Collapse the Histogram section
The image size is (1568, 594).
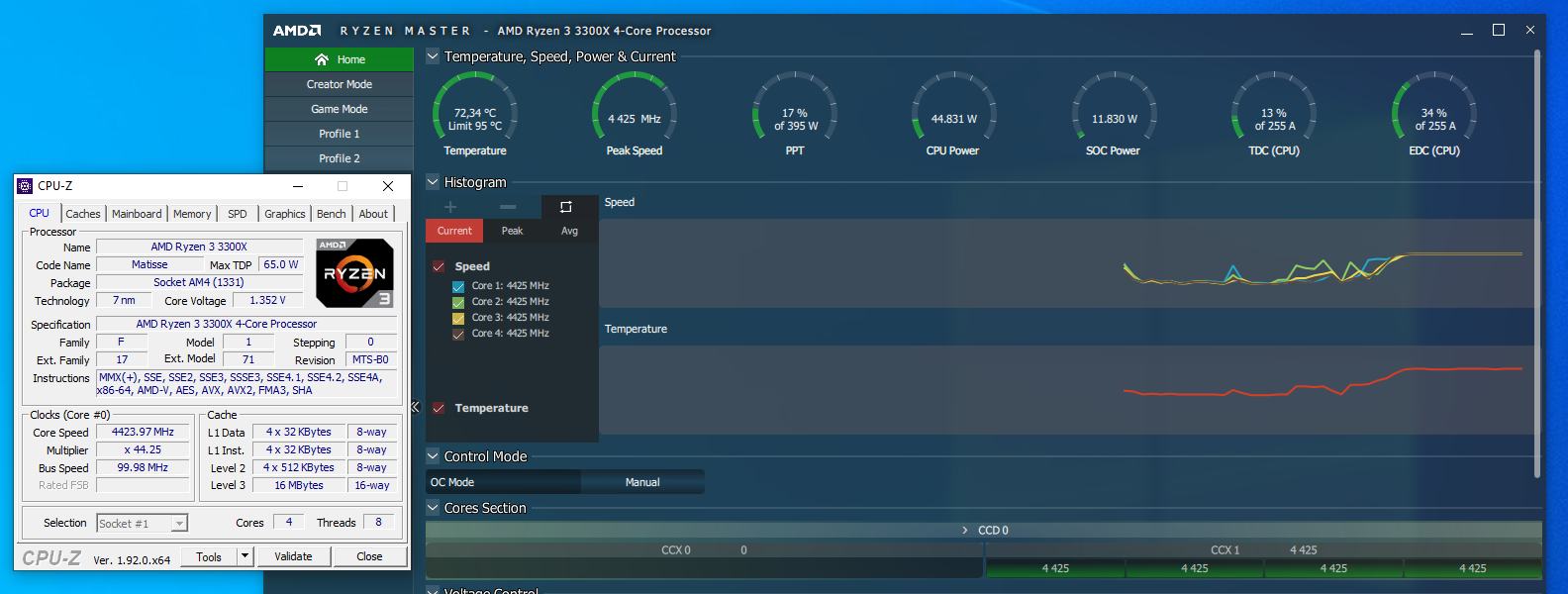(x=433, y=182)
